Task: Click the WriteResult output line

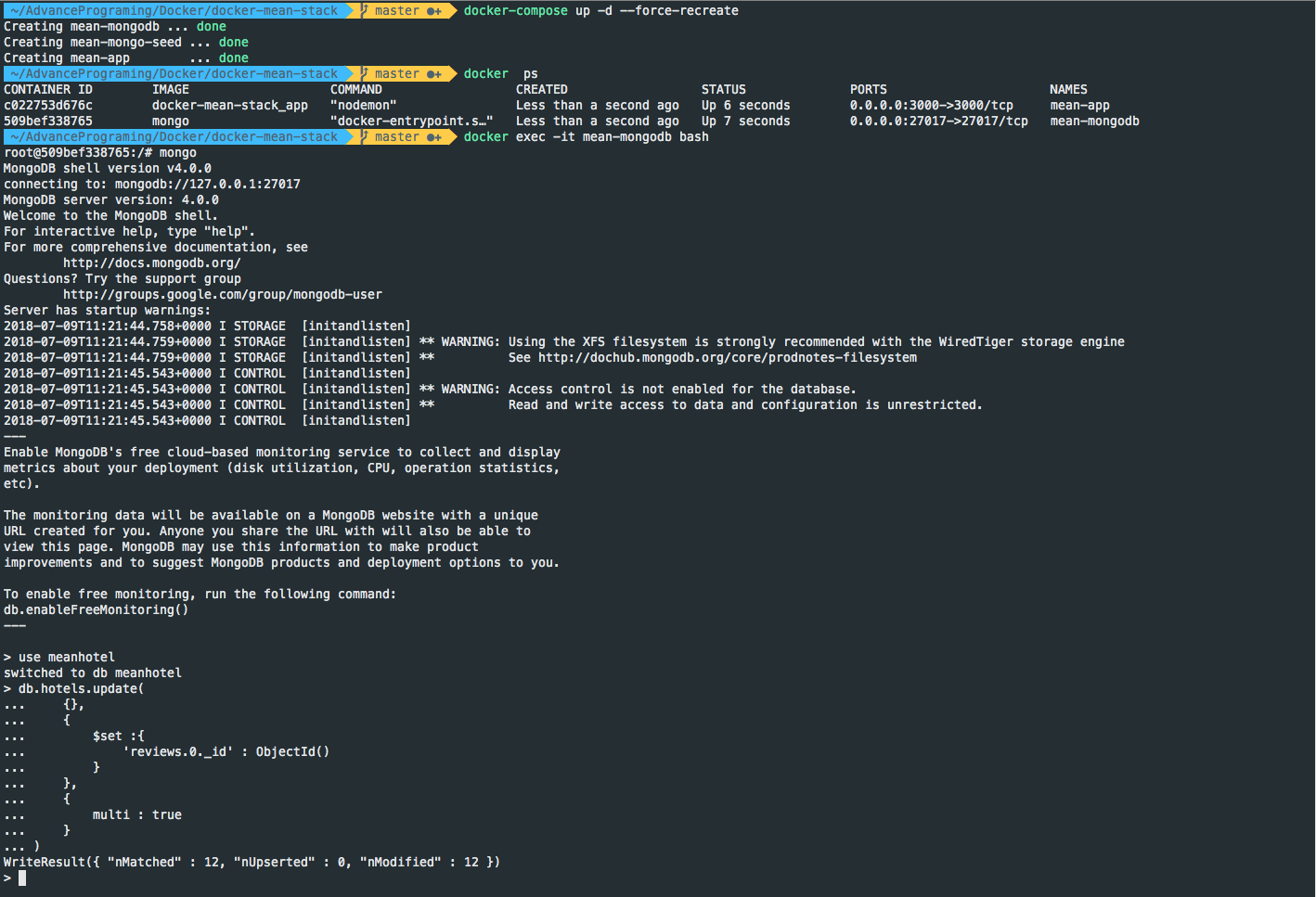Action: [x=251, y=861]
